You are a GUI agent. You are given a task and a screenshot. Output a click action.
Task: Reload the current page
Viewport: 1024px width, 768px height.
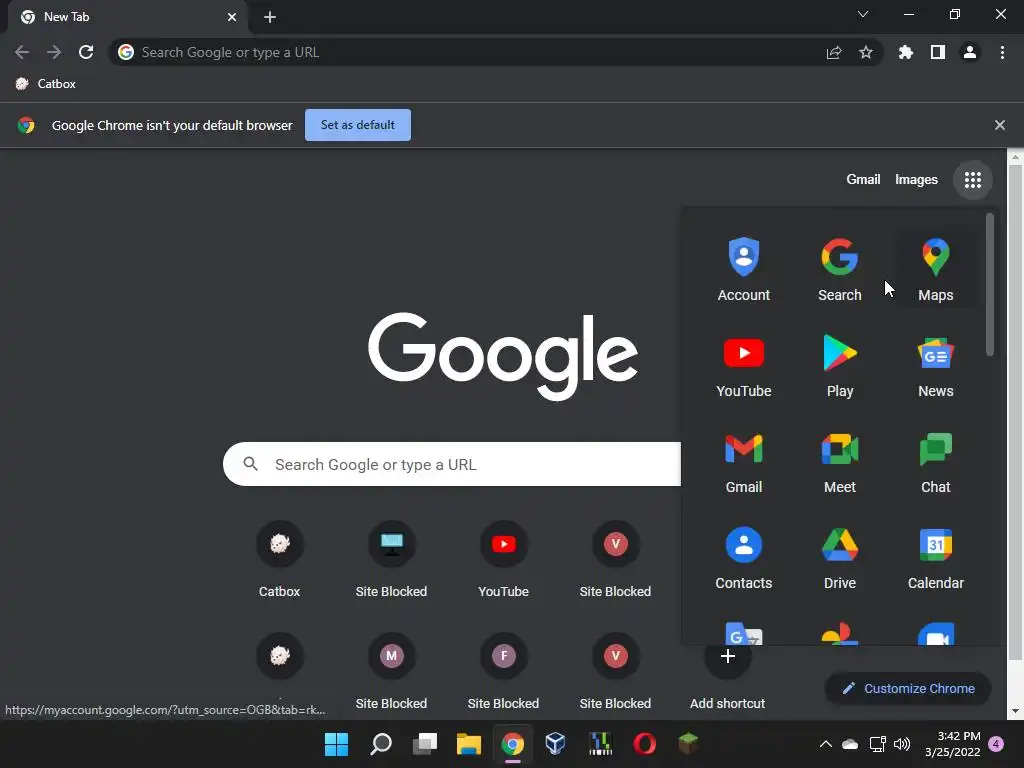click(86, 52)
